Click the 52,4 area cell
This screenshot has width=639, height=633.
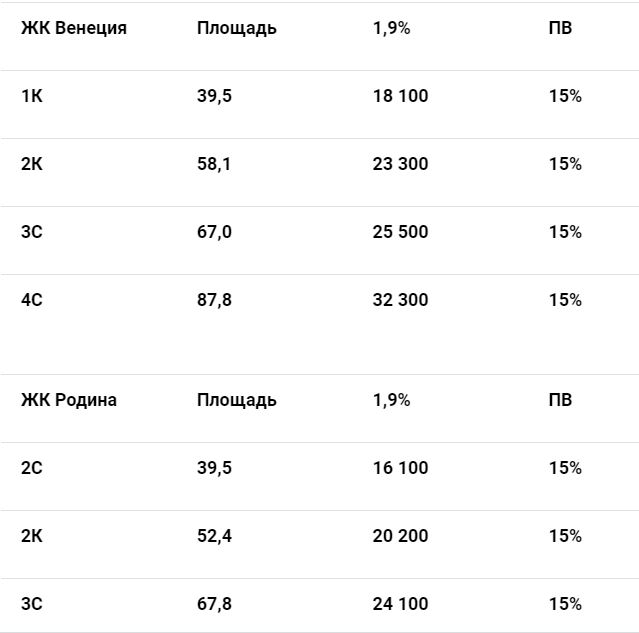pos(214,536)
